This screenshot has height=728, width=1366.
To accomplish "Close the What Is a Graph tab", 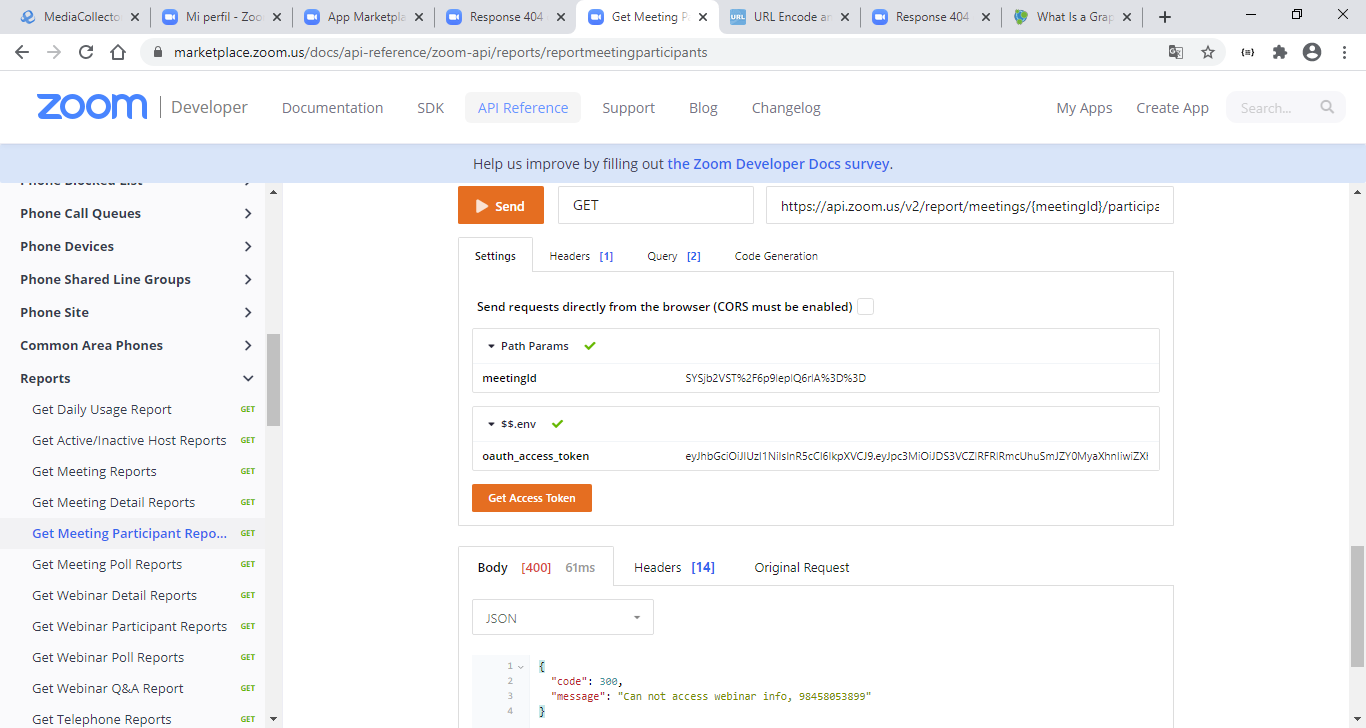I will 1129,17.
